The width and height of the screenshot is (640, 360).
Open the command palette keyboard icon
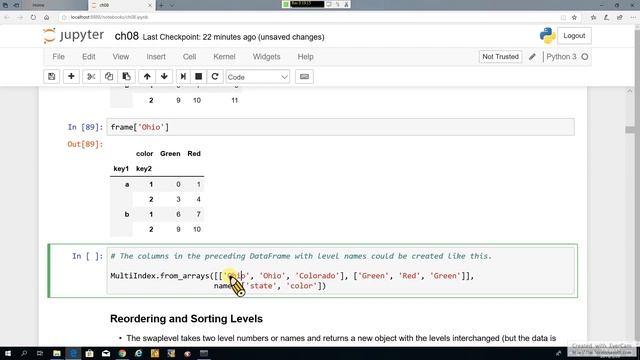pos(304,76)
